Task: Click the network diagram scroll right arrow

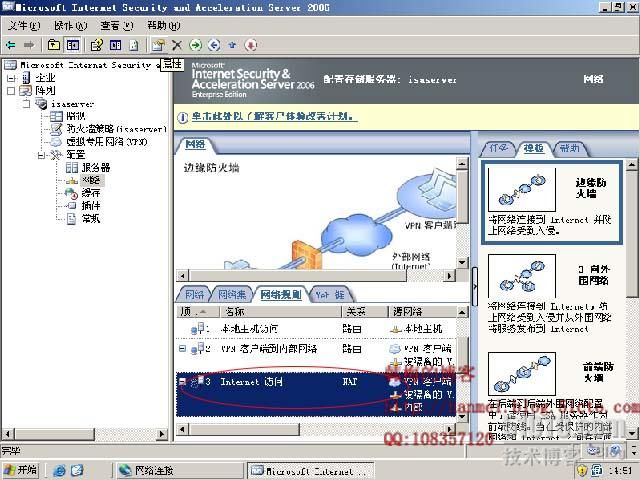Action: [x=449, y=276]
